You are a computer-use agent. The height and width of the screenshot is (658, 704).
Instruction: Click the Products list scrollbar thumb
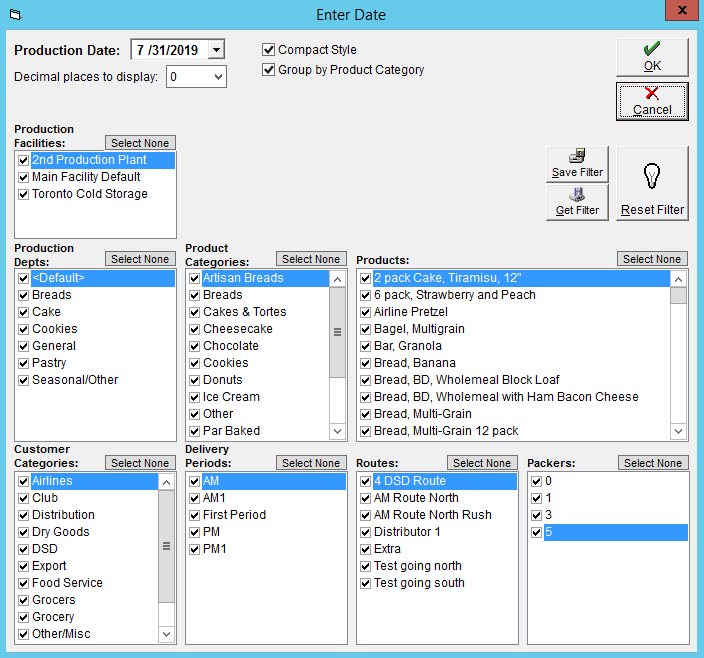click(678, 295)
